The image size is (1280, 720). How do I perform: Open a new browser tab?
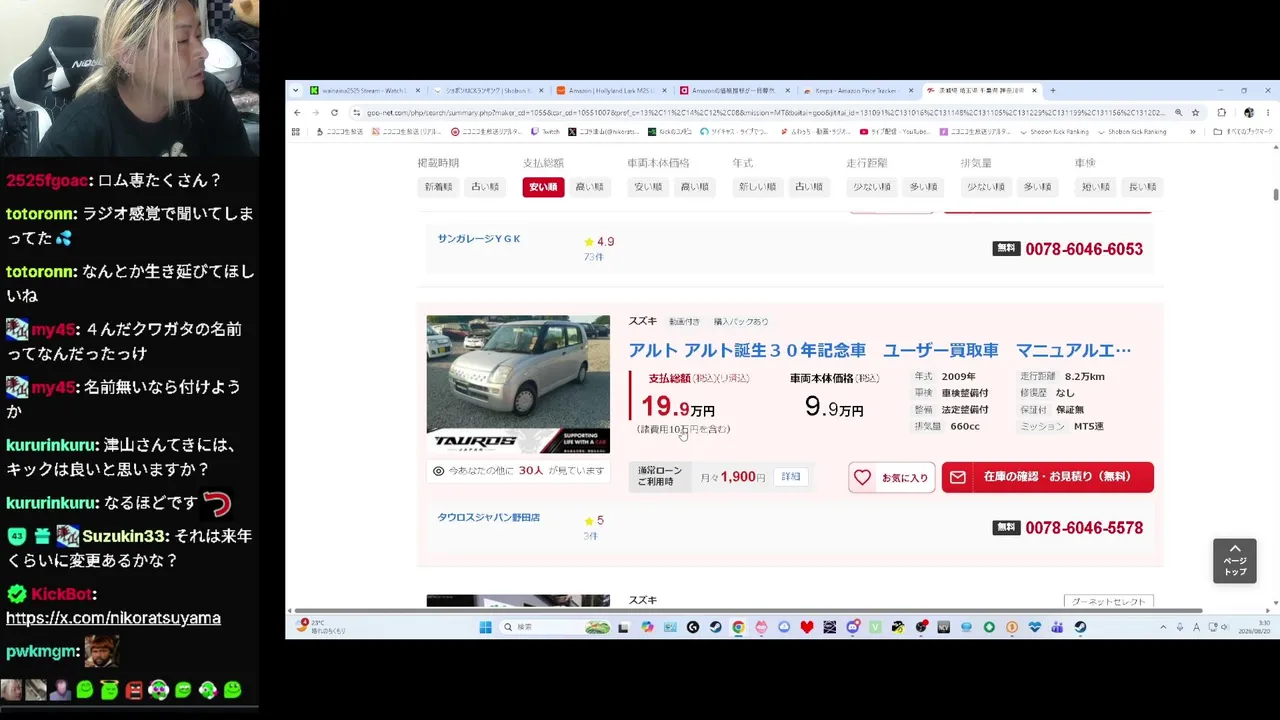[1052, 91]
